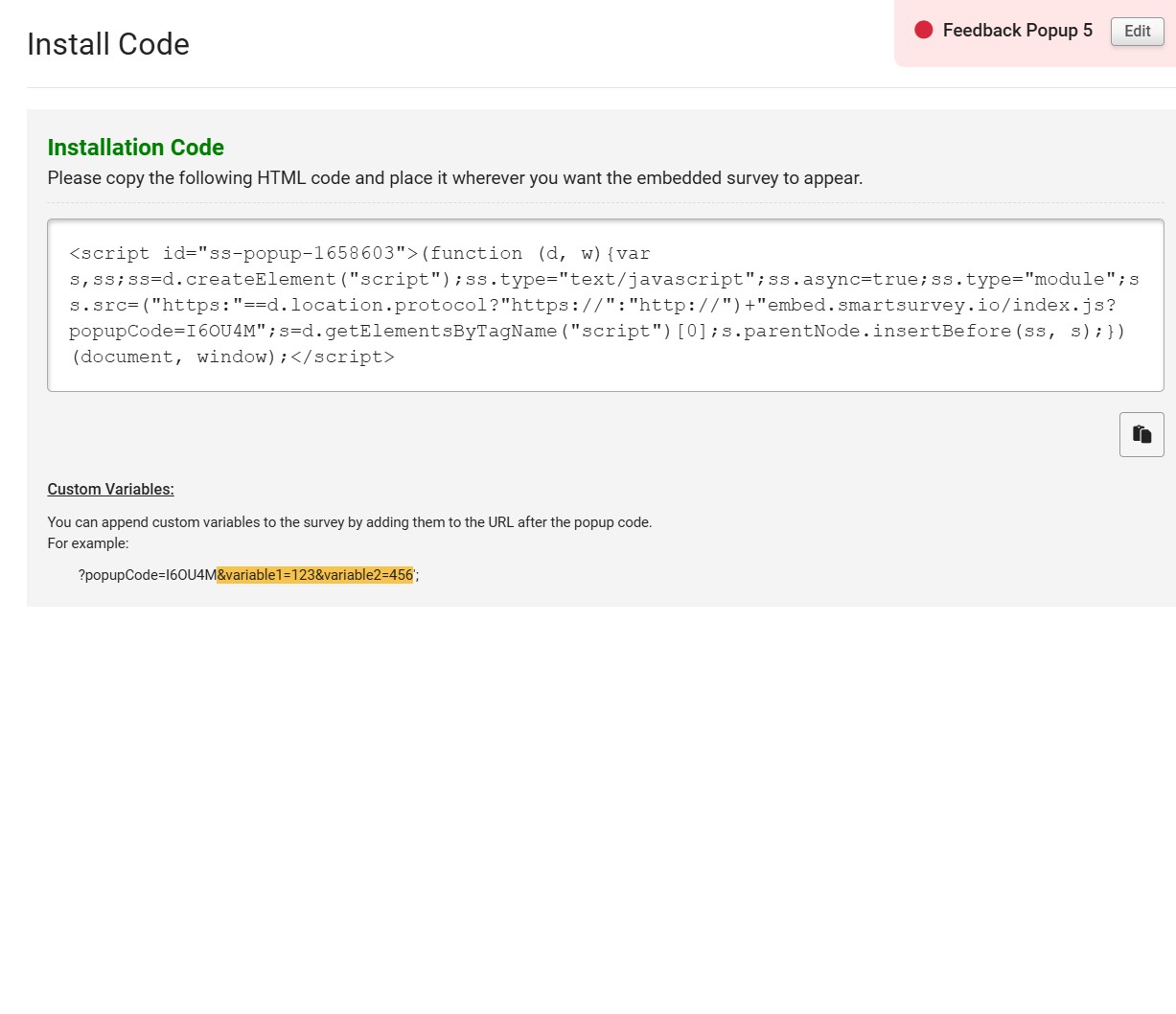Viewport: 1176px width, 1014px height.
Task: Click the highlighted &variable1=123&variable2=456 text
Action: coord(315,575)
